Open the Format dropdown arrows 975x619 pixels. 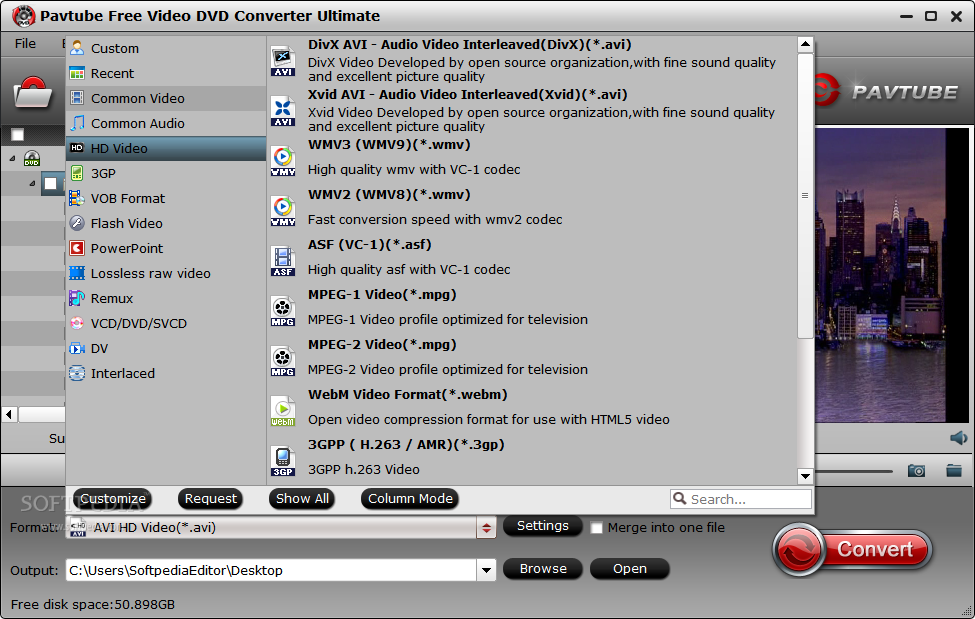click(x=486, y=528)
